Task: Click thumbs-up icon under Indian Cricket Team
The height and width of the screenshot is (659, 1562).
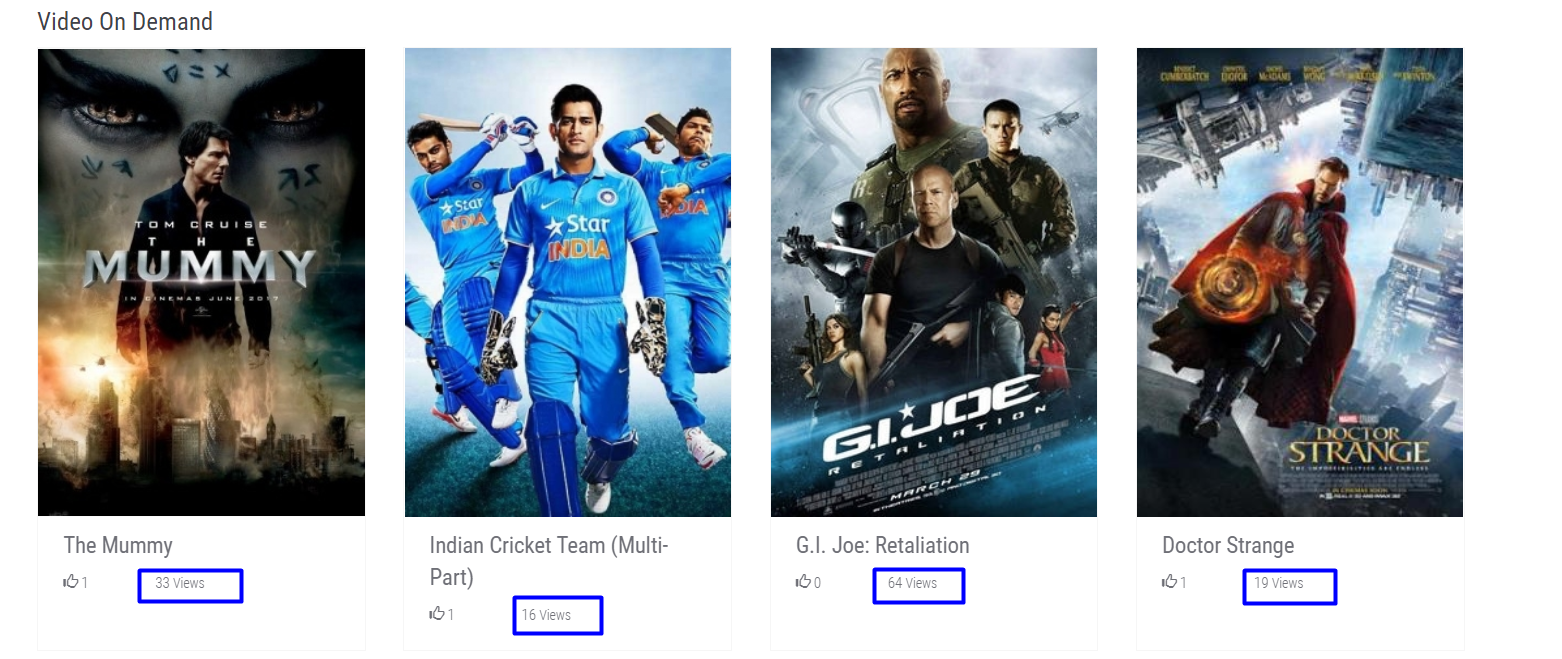Action: click(437, 613)
